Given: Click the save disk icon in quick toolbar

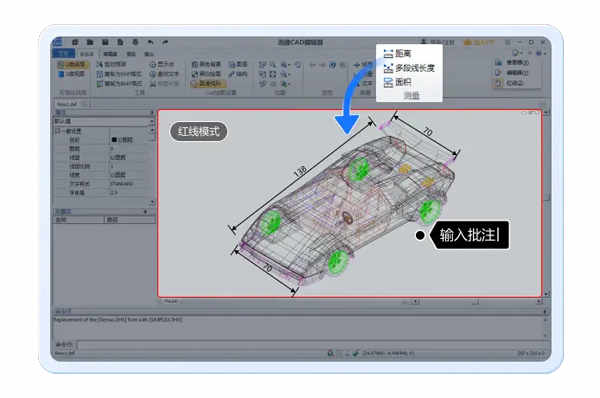Looking at the screenshot, I should (x=105, y=42).
